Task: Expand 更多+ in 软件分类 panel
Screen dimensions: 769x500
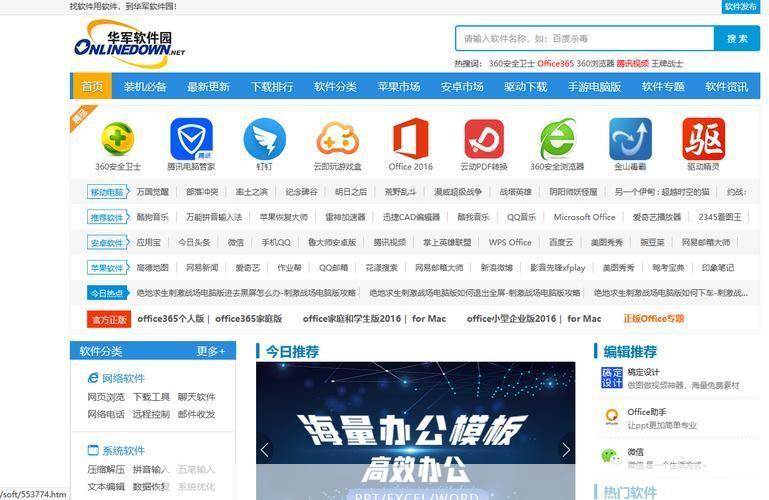Action: click(211, 351)
